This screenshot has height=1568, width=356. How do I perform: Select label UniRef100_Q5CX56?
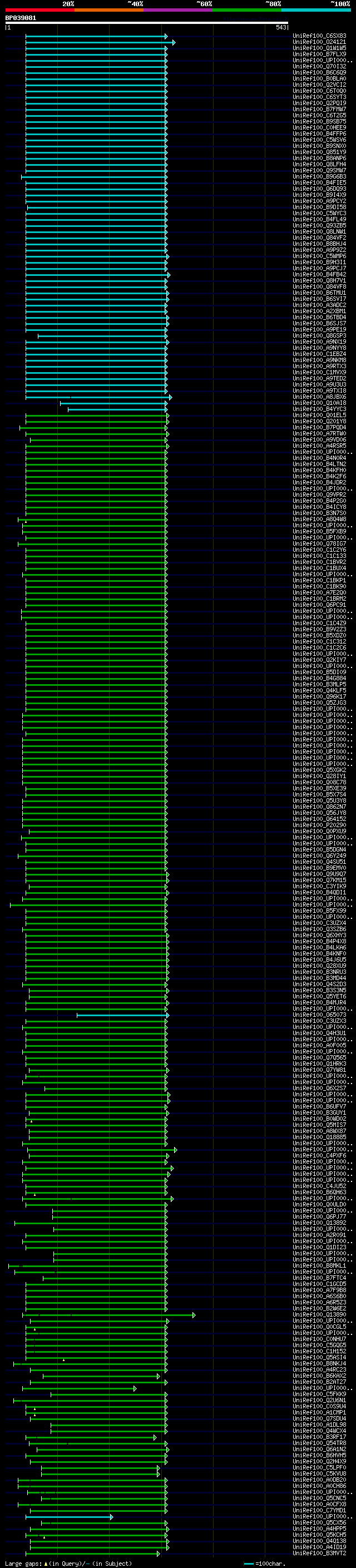click(319, 1522)
